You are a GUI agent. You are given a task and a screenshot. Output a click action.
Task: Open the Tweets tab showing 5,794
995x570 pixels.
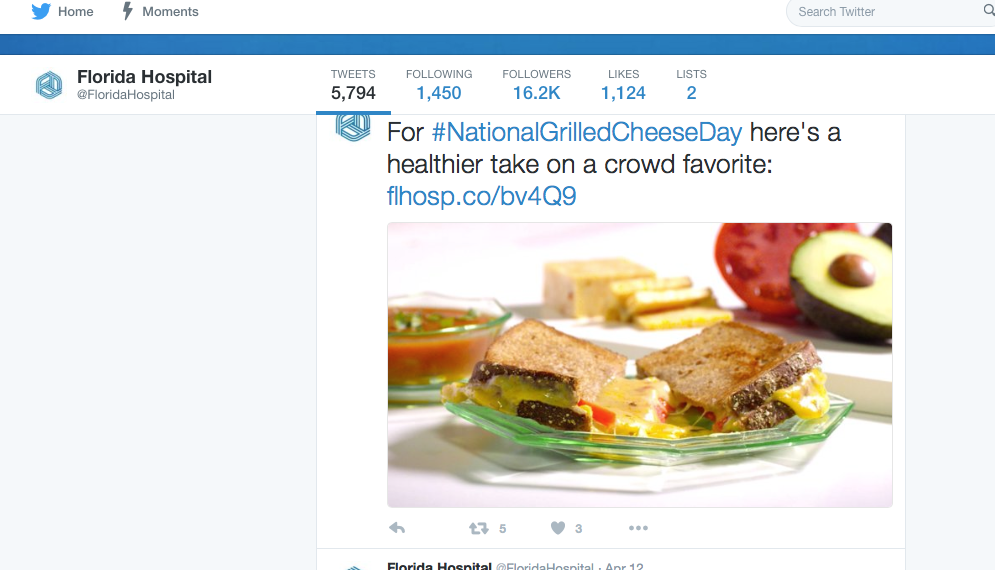pos(353,85)
